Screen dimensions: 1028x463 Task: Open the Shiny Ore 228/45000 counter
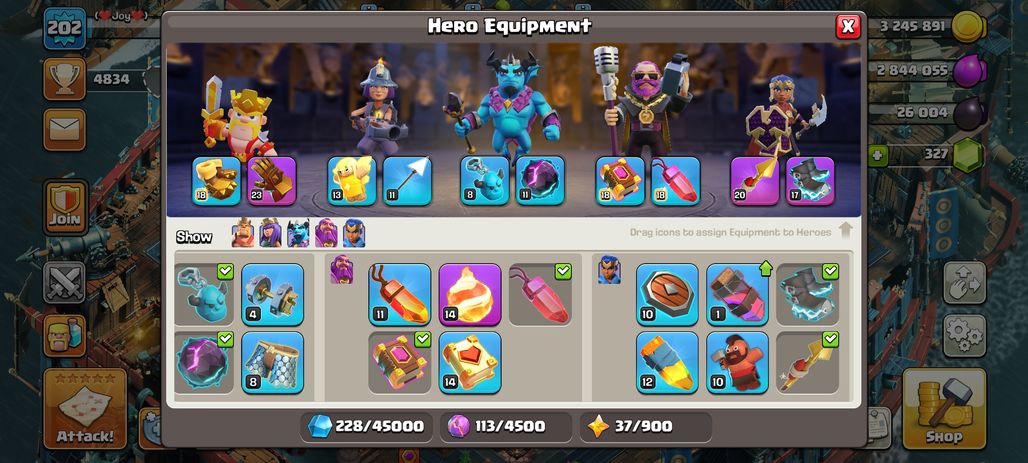(367, 426)
